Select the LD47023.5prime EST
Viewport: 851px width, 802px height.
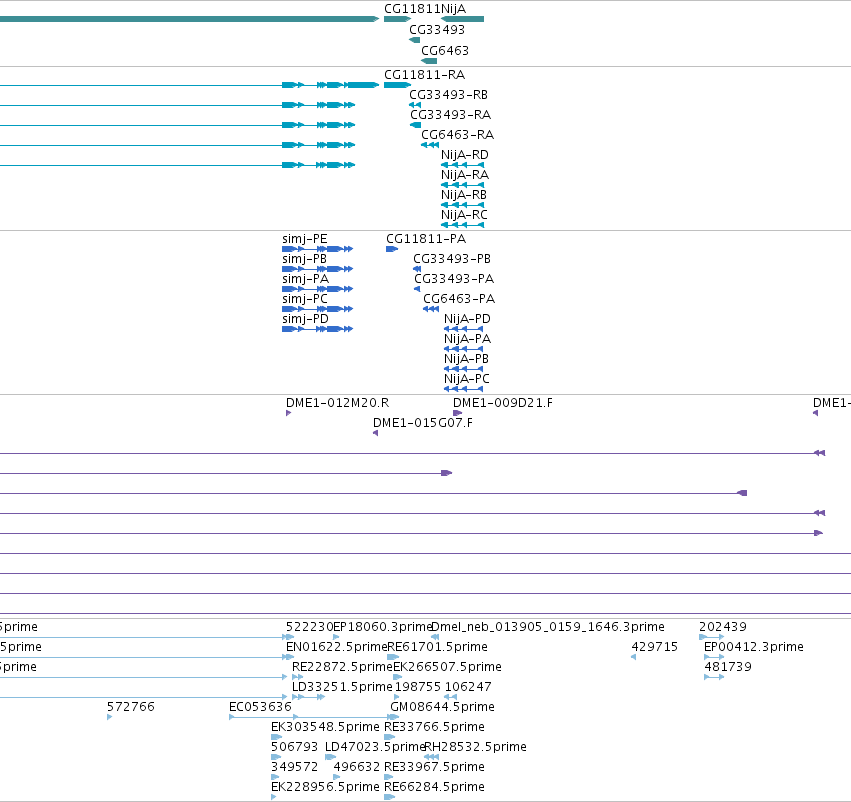click(x=331, y=757)
